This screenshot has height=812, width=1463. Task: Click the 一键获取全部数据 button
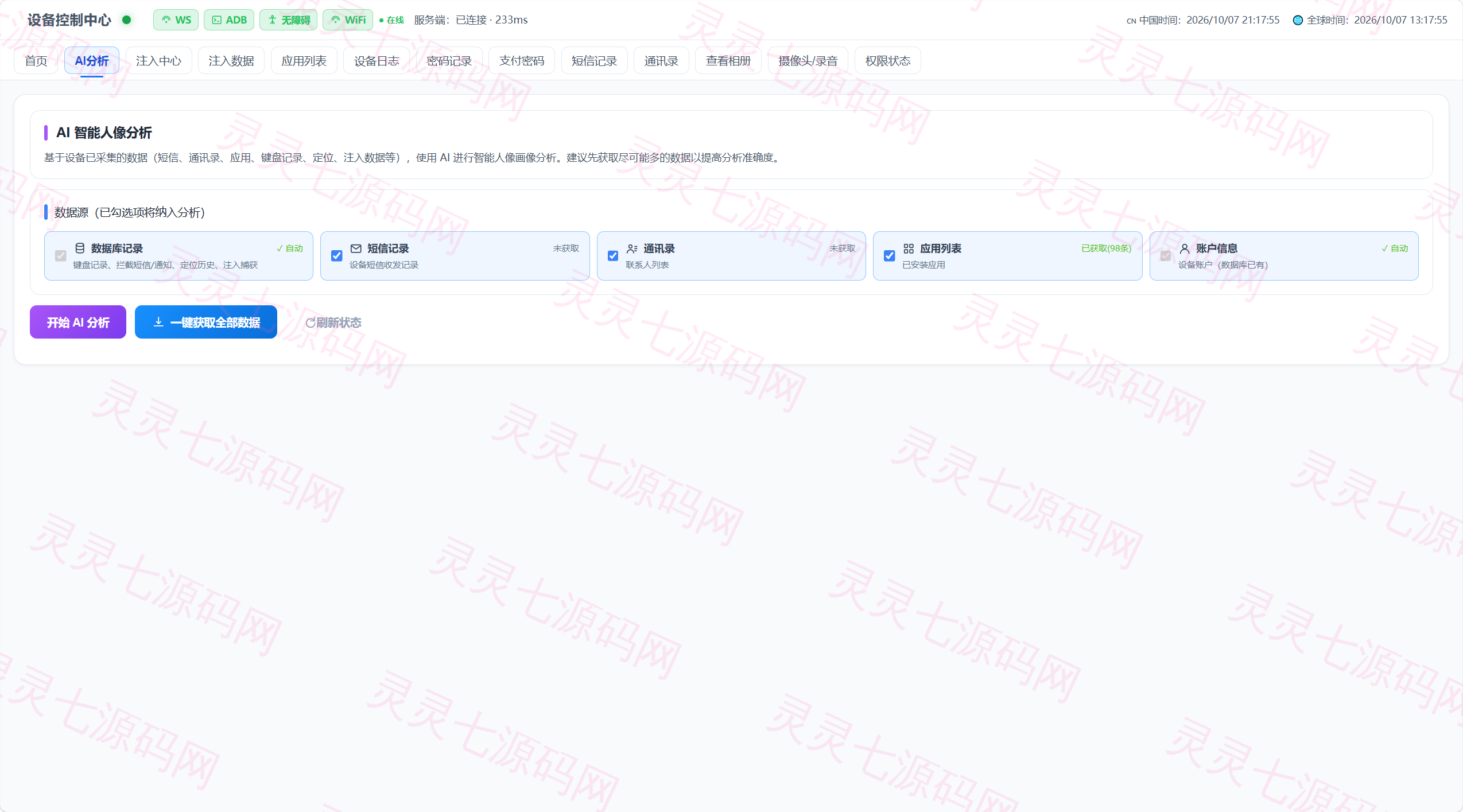(206, 323)
